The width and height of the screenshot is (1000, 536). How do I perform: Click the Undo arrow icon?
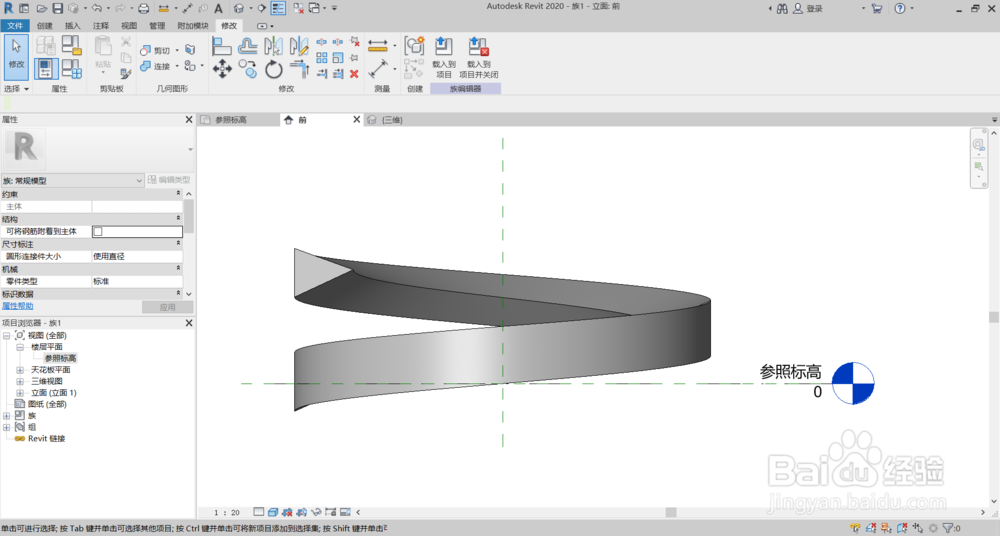click(96, 8)
